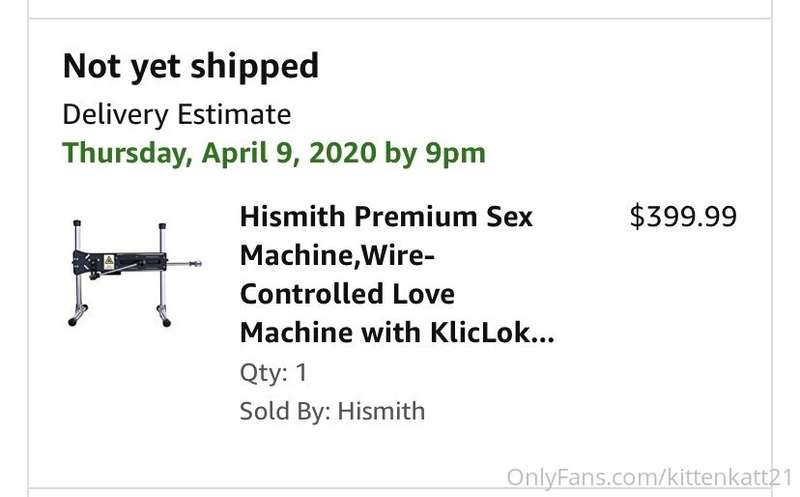The height and width of the screenshot is (497, 800).
Task: Open the Hismith seller name link
Action: coord(382,411)
